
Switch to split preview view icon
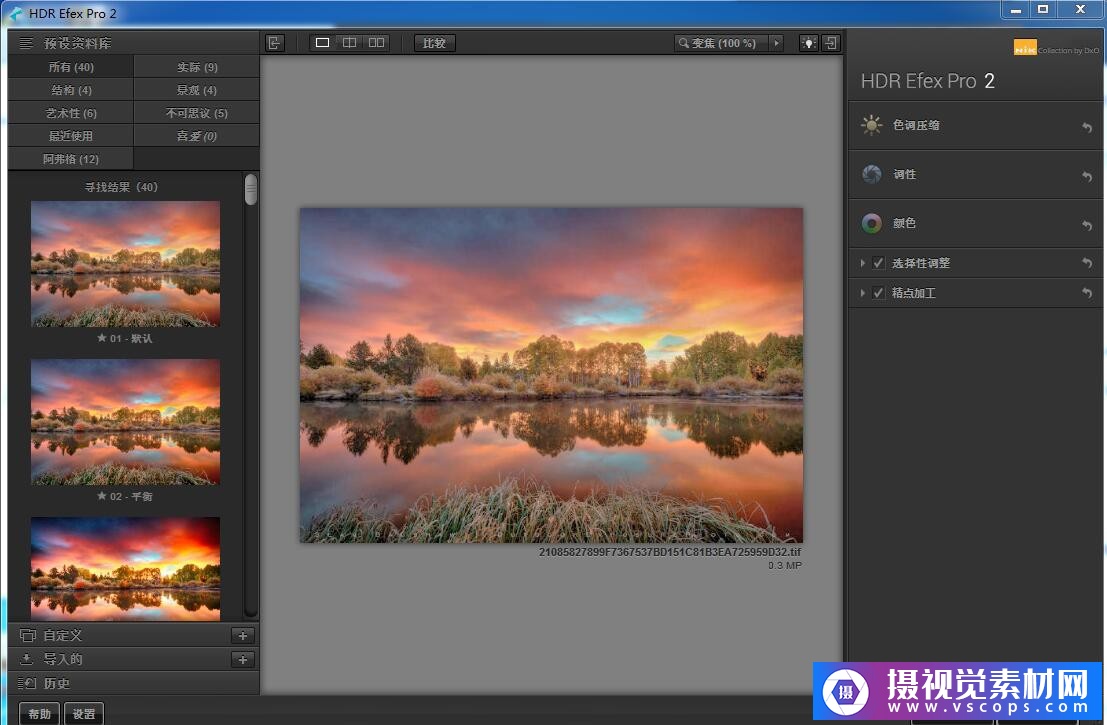tap(349, 43)
